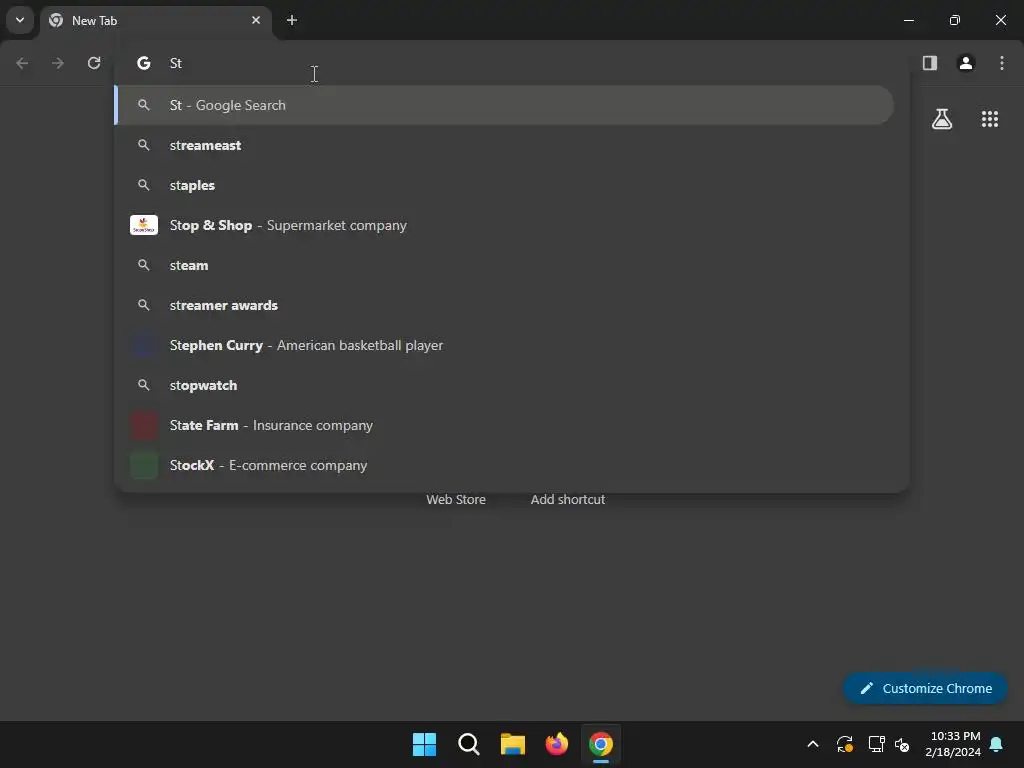Open the notifications bell icon

coord(997,744)
